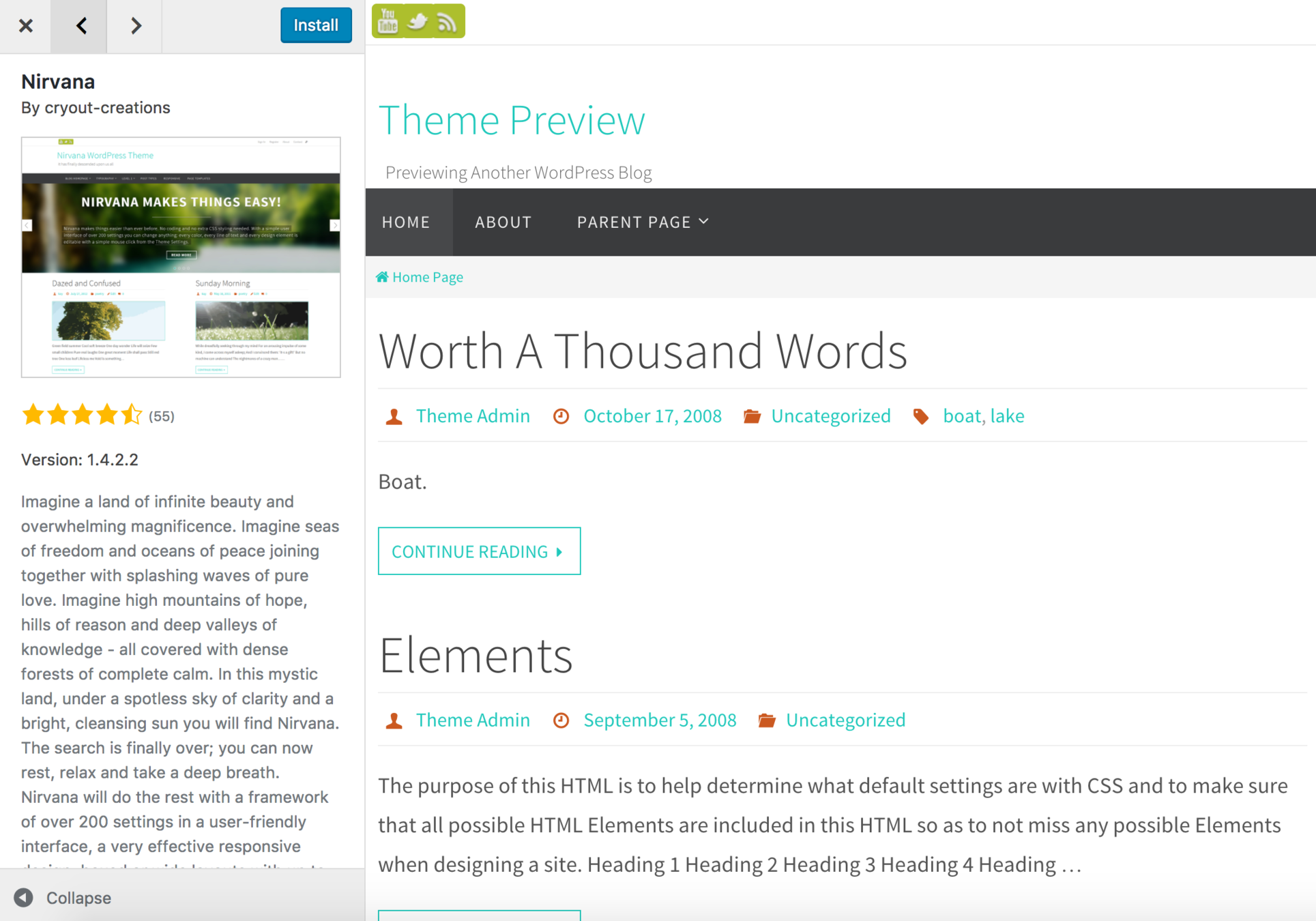Click the Collapse sidebar arrow icon
The height and width of the screenshot is (921, 1316).
24,897
